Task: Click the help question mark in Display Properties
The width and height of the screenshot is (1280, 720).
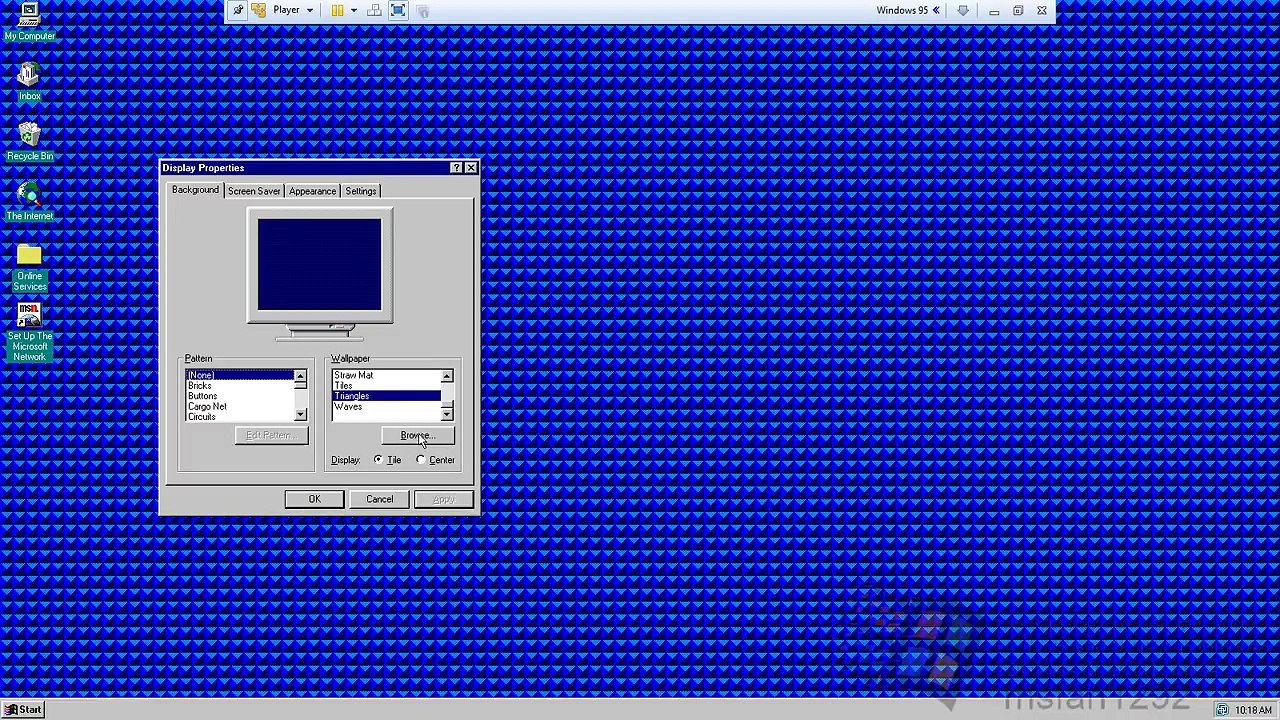Action: 456,168
